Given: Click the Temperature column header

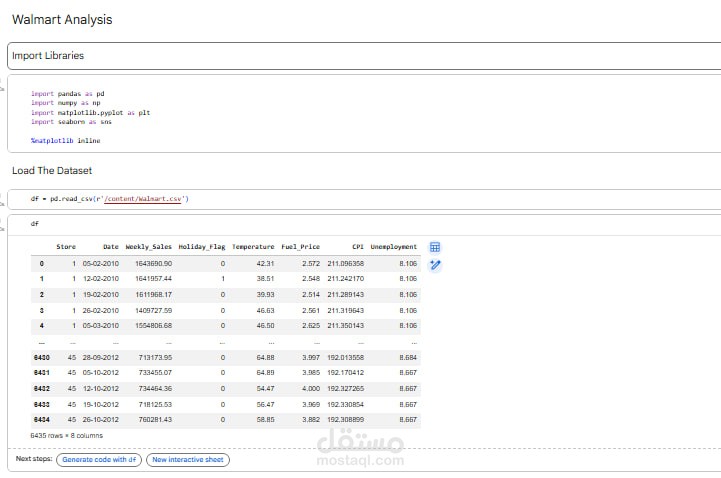Looking at the screenshot, I should click(x=253, y=247).
